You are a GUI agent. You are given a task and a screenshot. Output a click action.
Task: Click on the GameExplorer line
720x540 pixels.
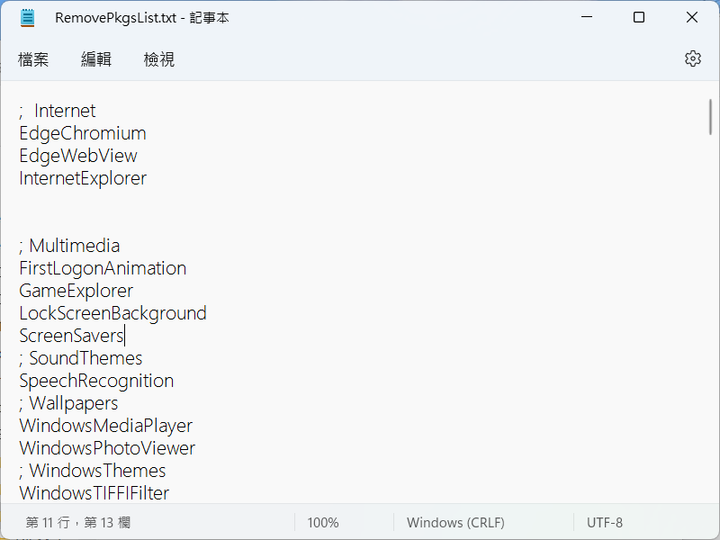[76, 291]
